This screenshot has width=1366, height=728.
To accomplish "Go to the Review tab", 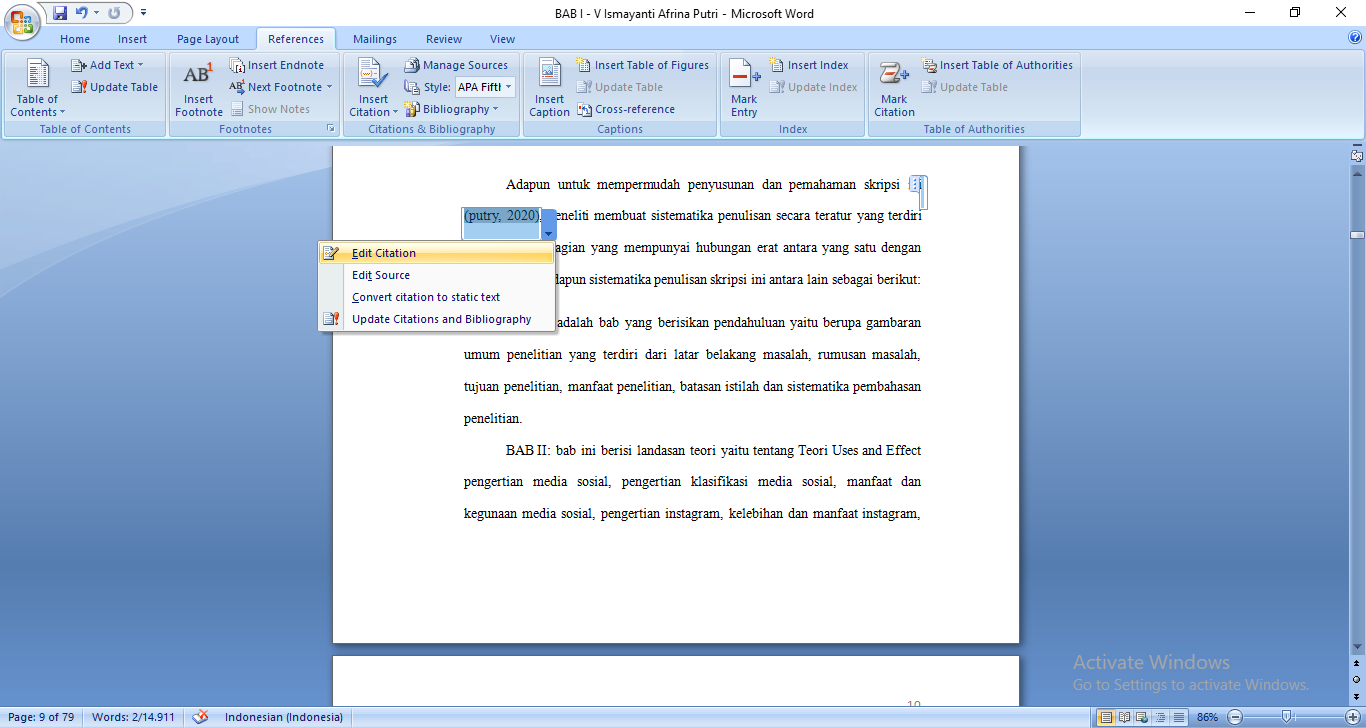I will (x=444, y=39).
